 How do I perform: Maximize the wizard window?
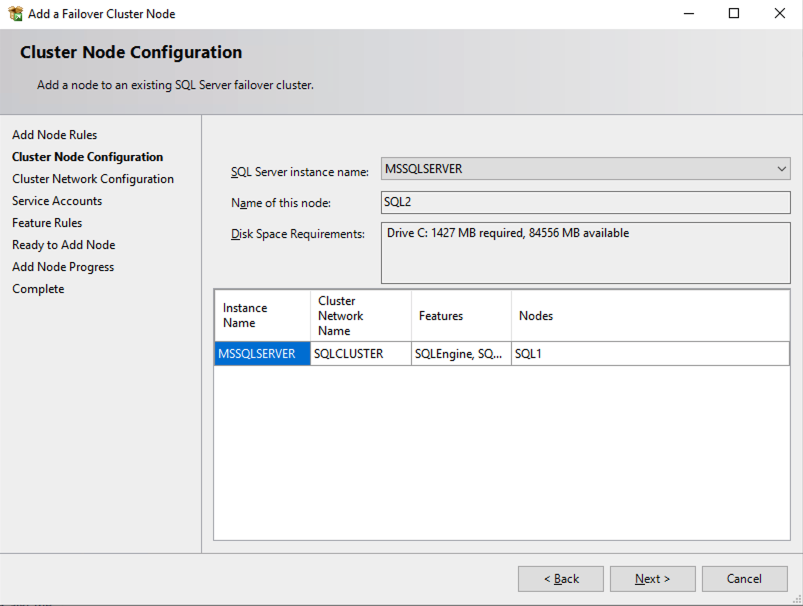(734, 14)
